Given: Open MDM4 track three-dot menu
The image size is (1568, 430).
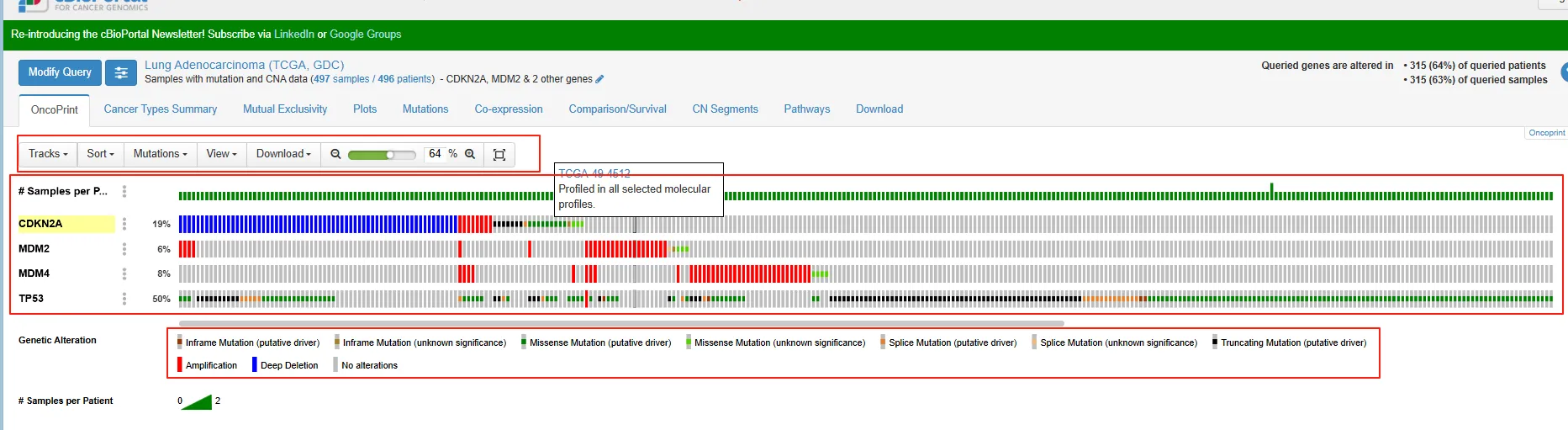Looking at the screenshot, I should point(124,273).
